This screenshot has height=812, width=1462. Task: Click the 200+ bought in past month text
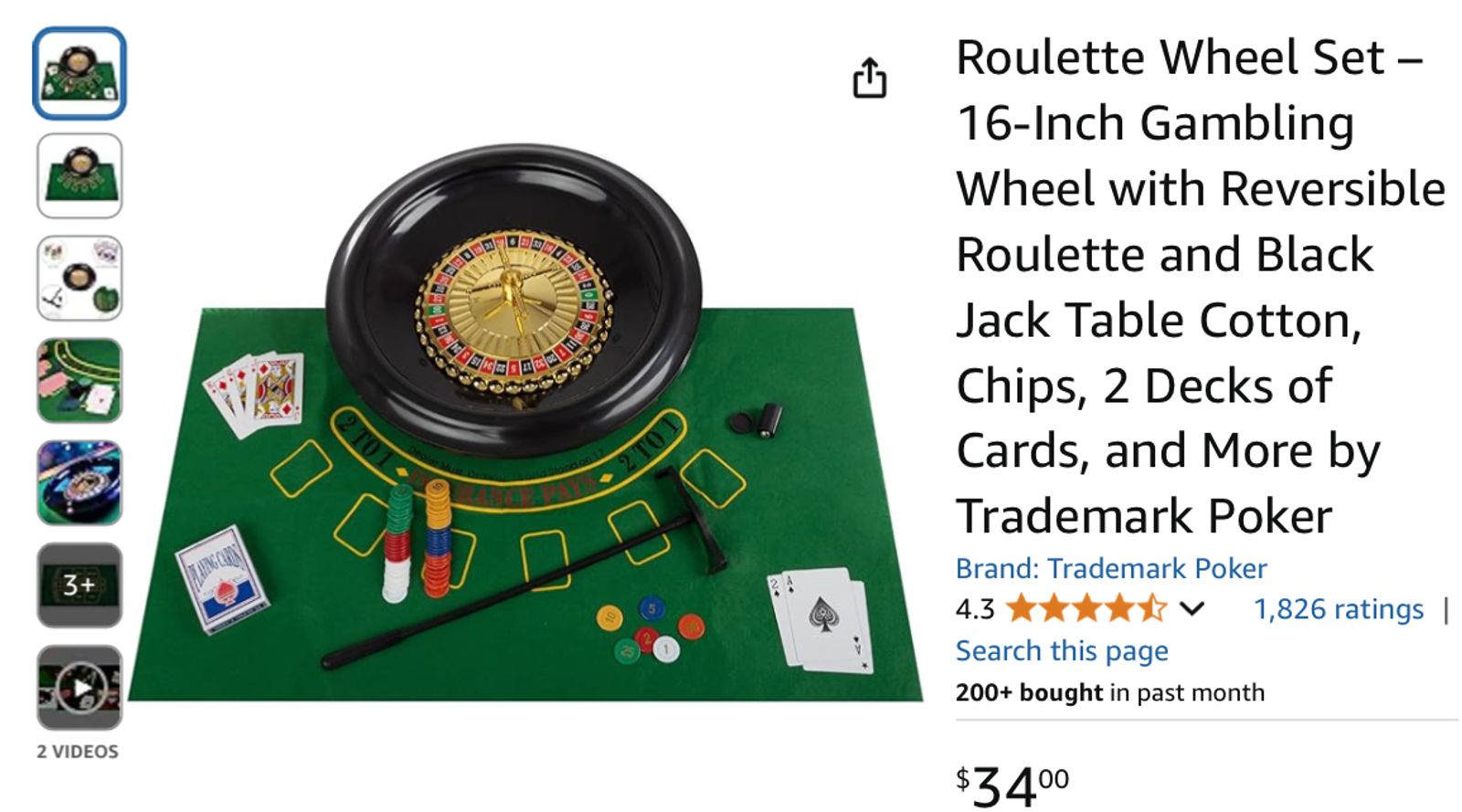tap(1110, 692)
